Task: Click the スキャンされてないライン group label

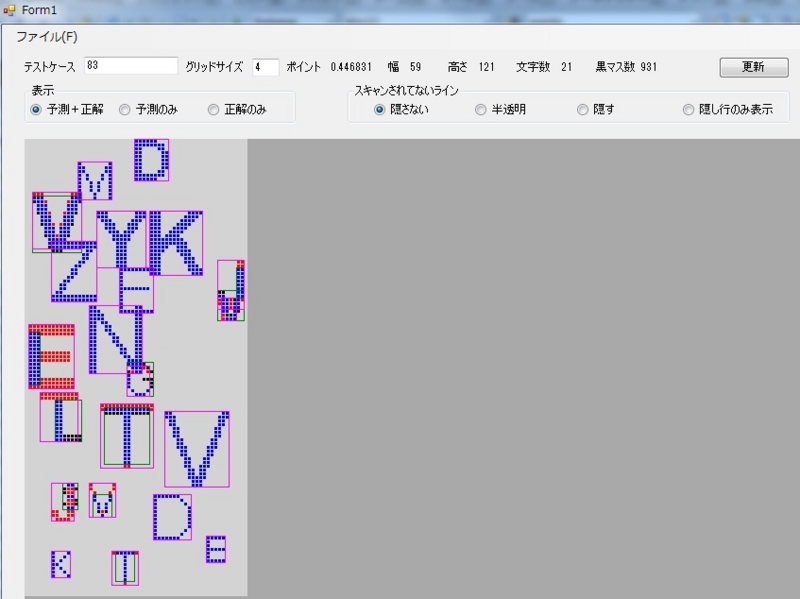Action: 406,91
